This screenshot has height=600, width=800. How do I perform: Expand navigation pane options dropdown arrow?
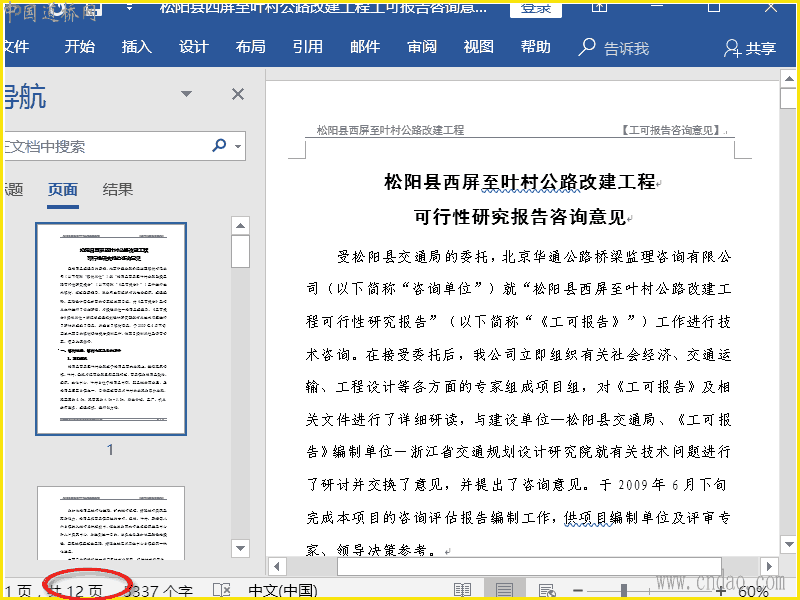186,94
